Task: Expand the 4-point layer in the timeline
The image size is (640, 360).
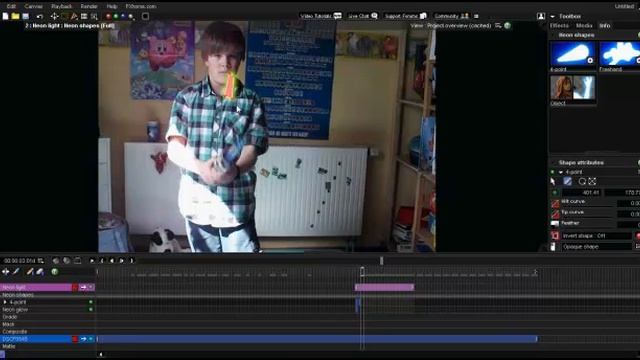Action: (5, 302)
